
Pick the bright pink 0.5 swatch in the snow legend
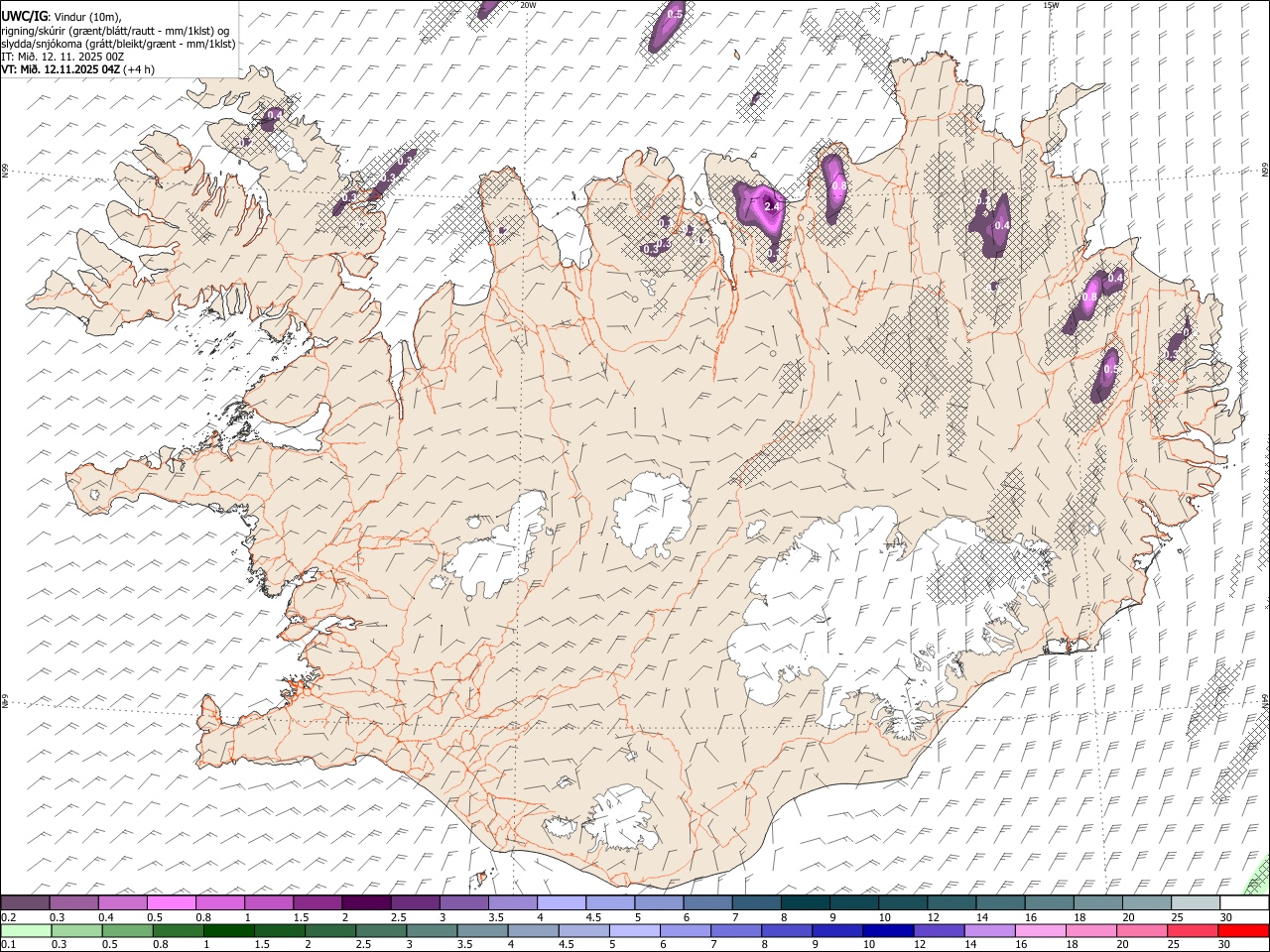171,903
